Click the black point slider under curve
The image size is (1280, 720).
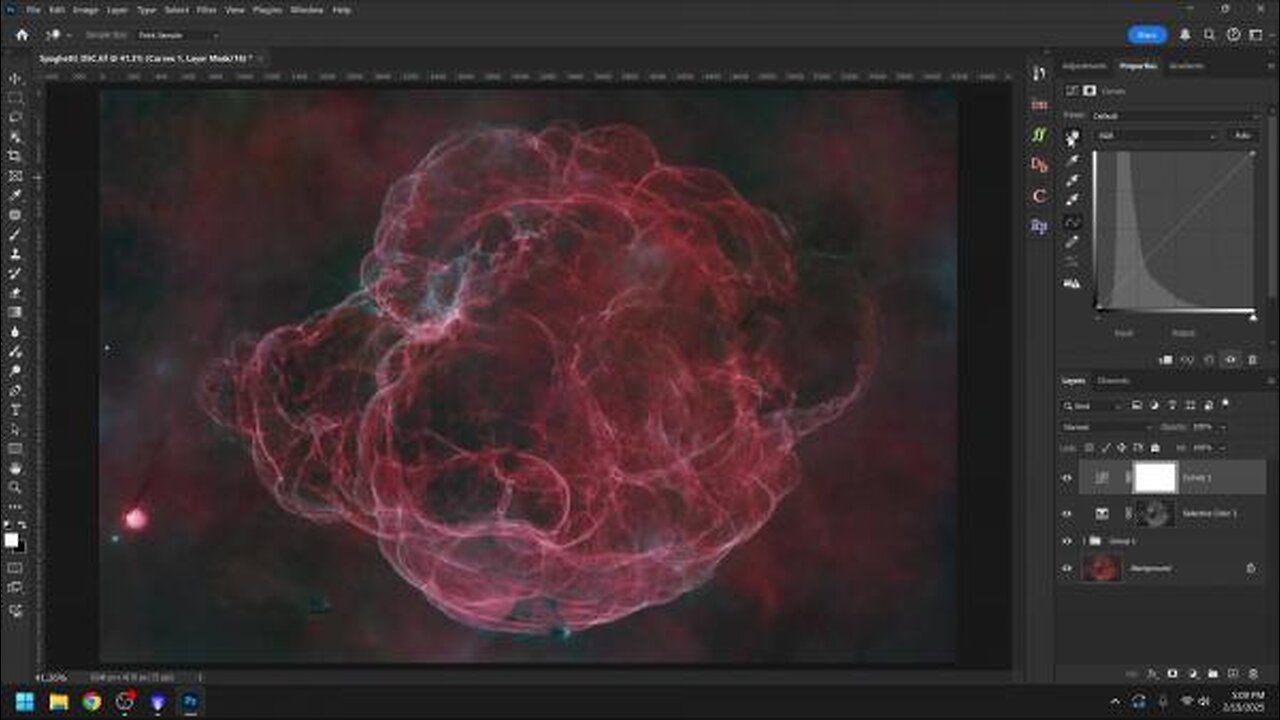click(x=1098, y=317)
